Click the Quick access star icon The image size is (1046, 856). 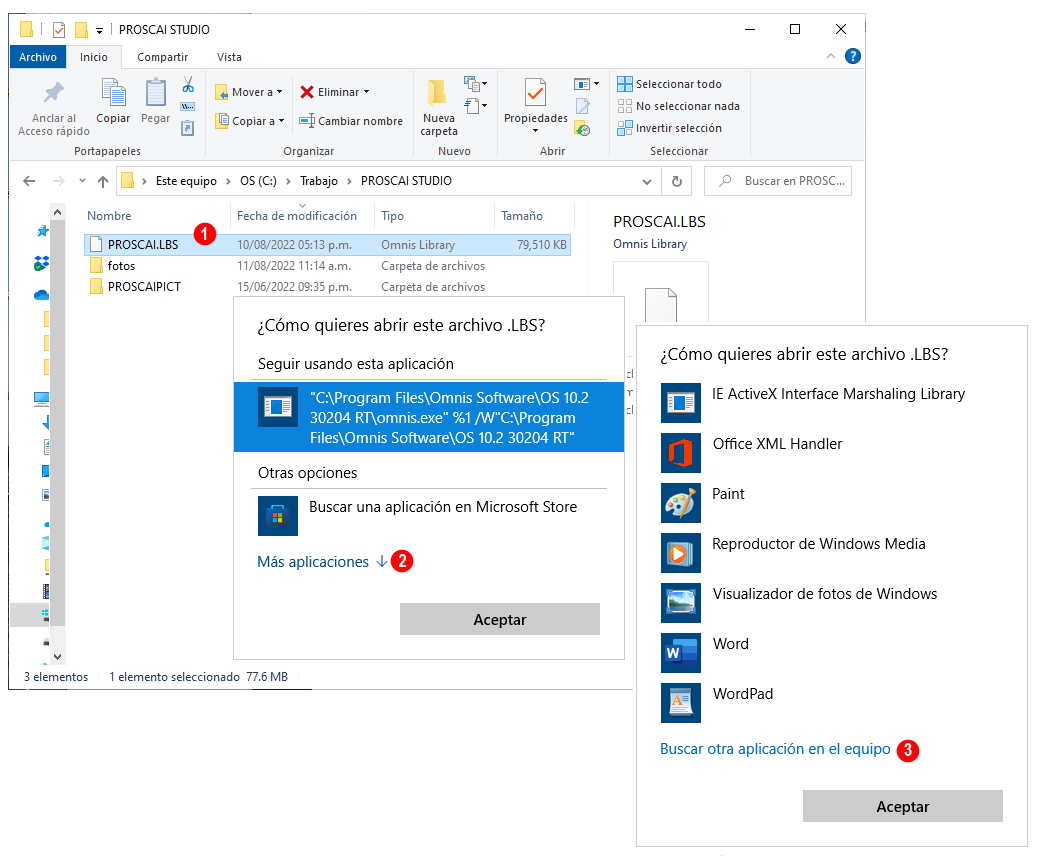click(x=43, y=232)
